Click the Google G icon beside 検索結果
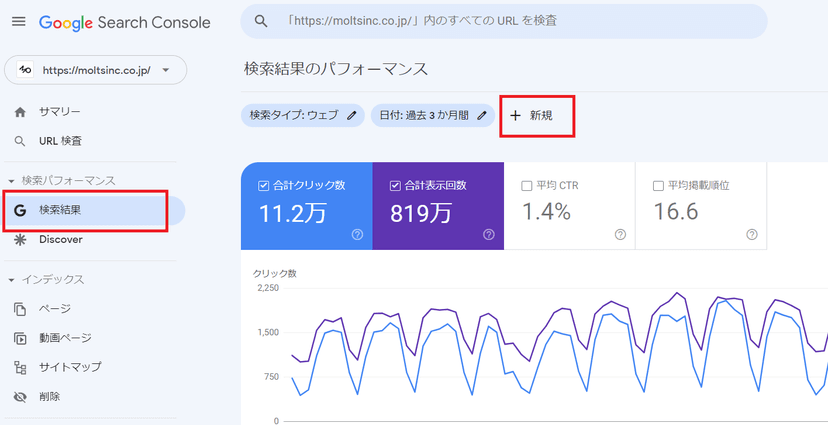Screen dimensions: 828x425 pyautogui.click(x=20, y=210)
